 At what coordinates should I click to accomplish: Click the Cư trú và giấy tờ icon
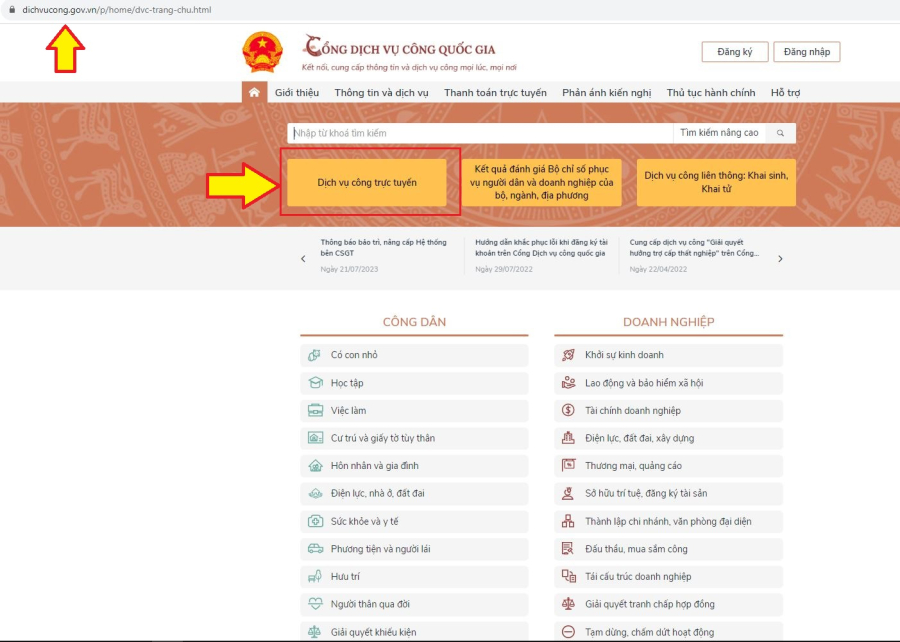[315, 438]
